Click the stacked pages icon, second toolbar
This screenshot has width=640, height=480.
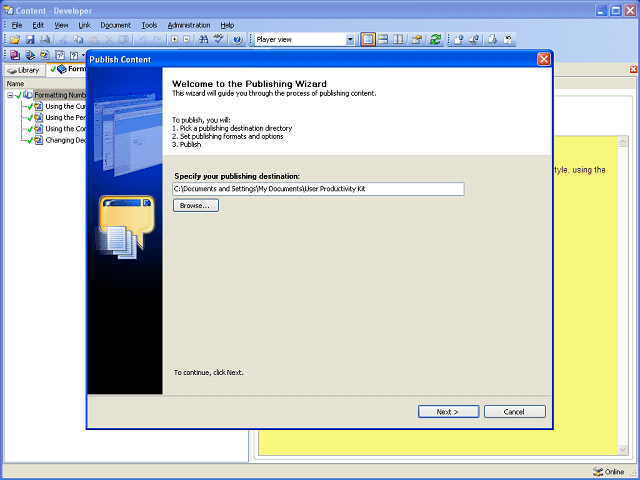(x=30, y=55)
